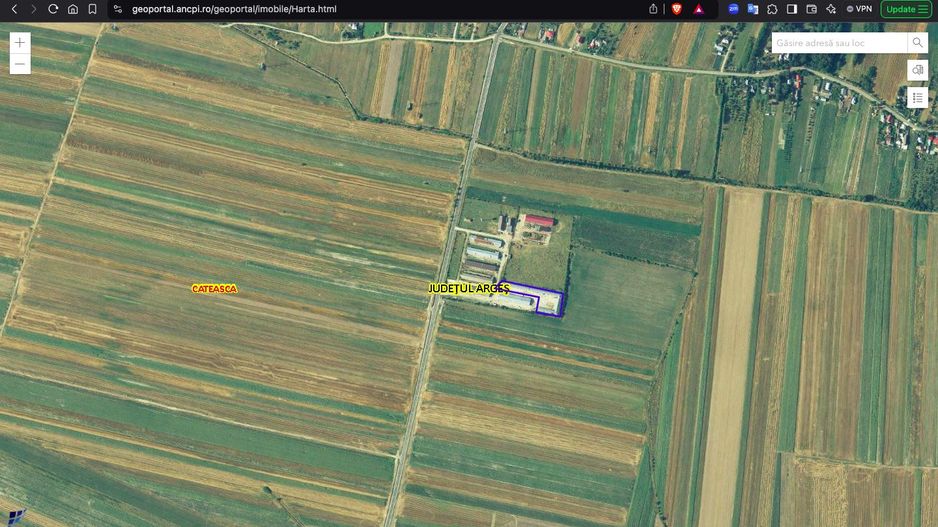Open the Brave Wallet icon
Screen dimensions: 938x527
(812, 9)
